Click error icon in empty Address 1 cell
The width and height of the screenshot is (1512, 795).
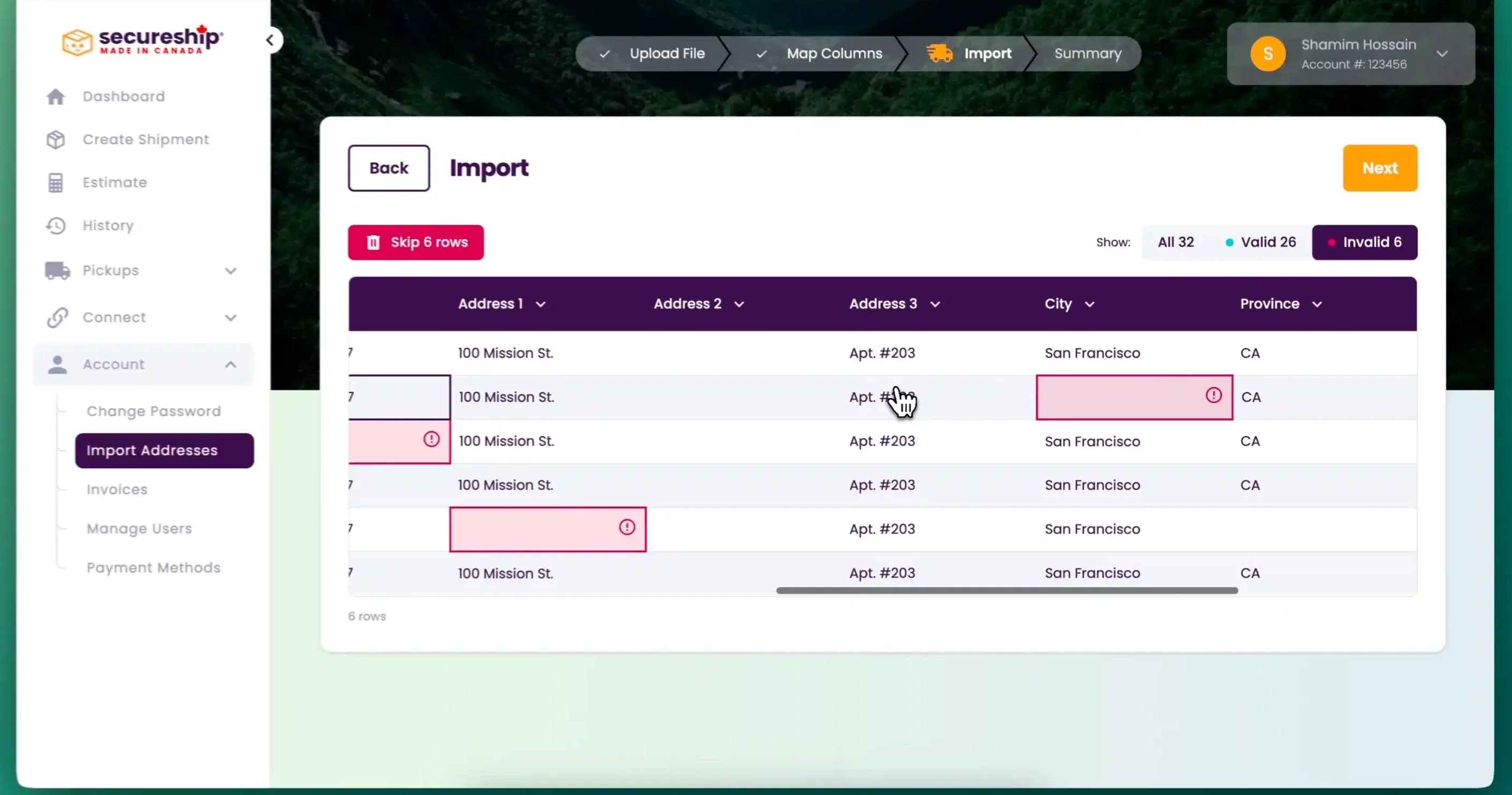[x=626, y=527]
